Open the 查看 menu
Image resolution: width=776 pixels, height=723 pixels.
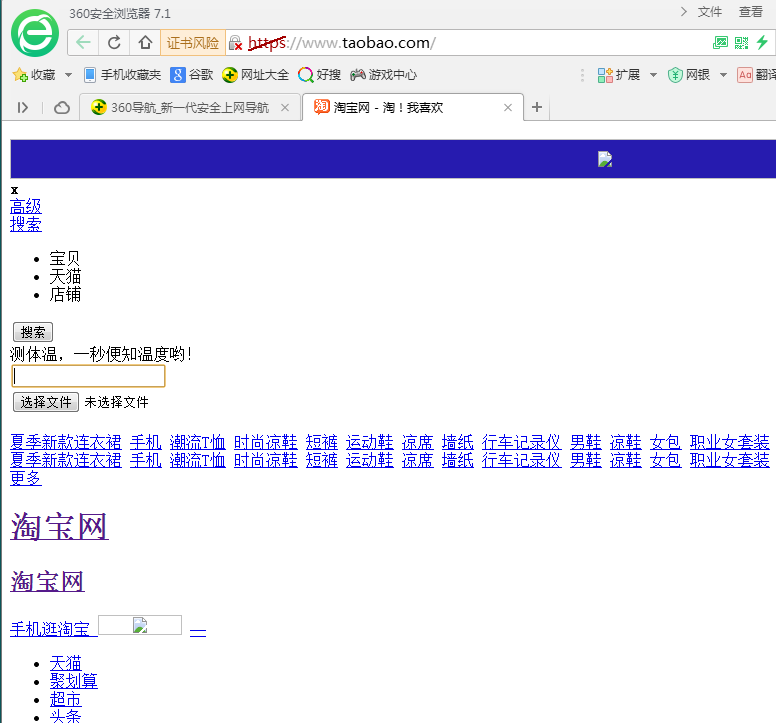(x=751, y=12)
